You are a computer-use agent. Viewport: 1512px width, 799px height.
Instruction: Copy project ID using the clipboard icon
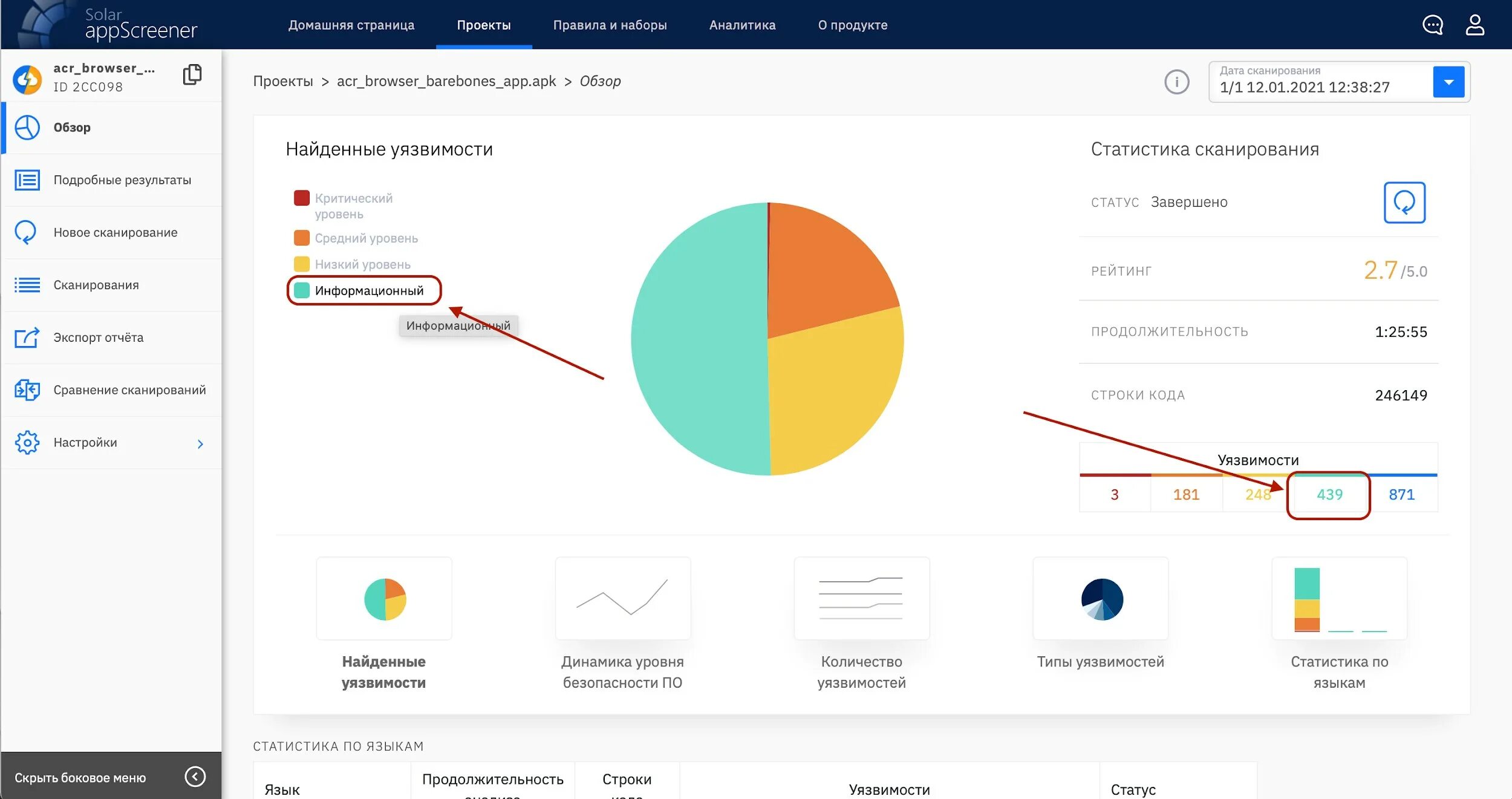tap(192, 74)
